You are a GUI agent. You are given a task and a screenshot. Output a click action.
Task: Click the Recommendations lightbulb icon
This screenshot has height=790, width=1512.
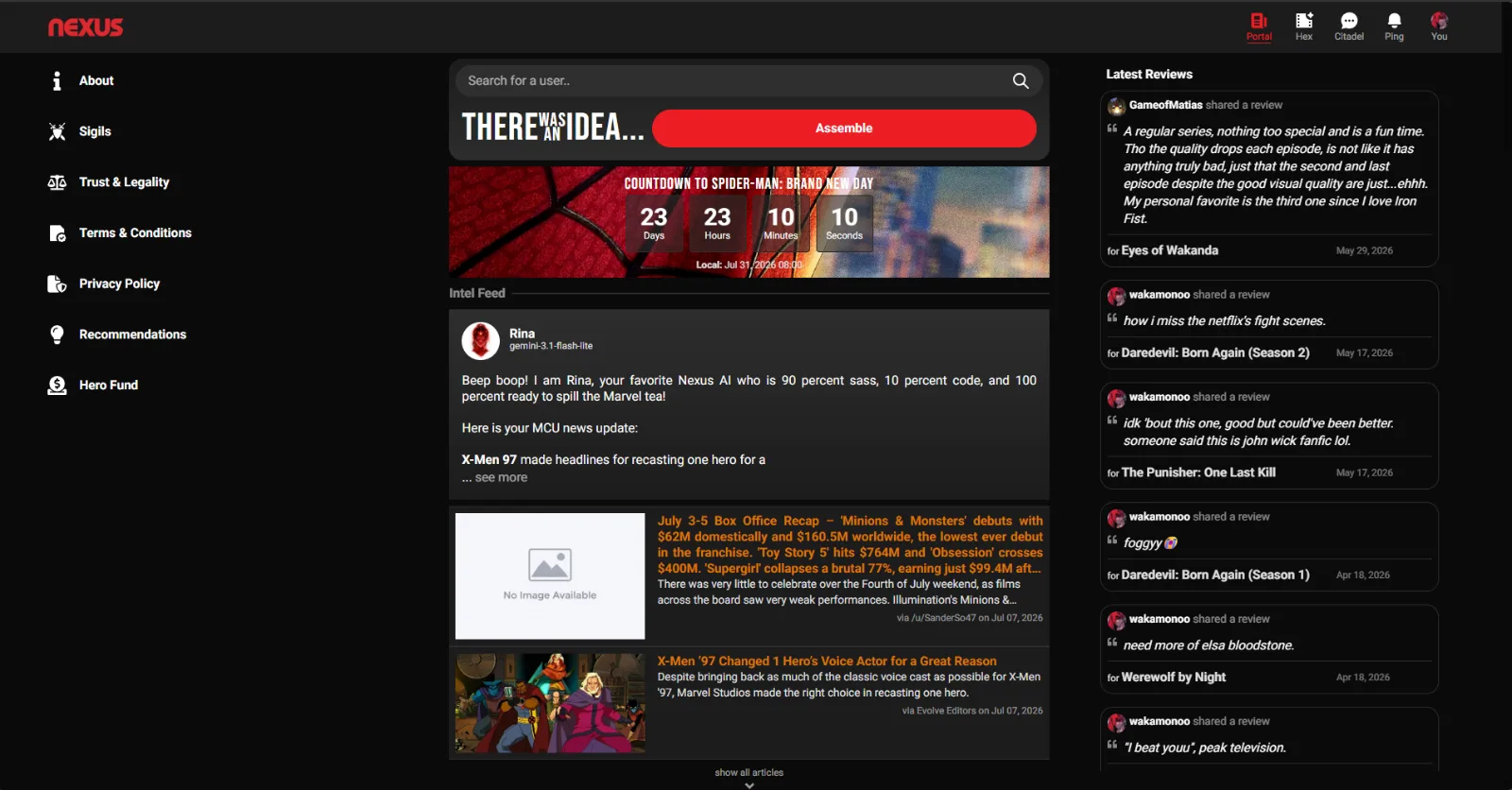(x=57, y=335)
